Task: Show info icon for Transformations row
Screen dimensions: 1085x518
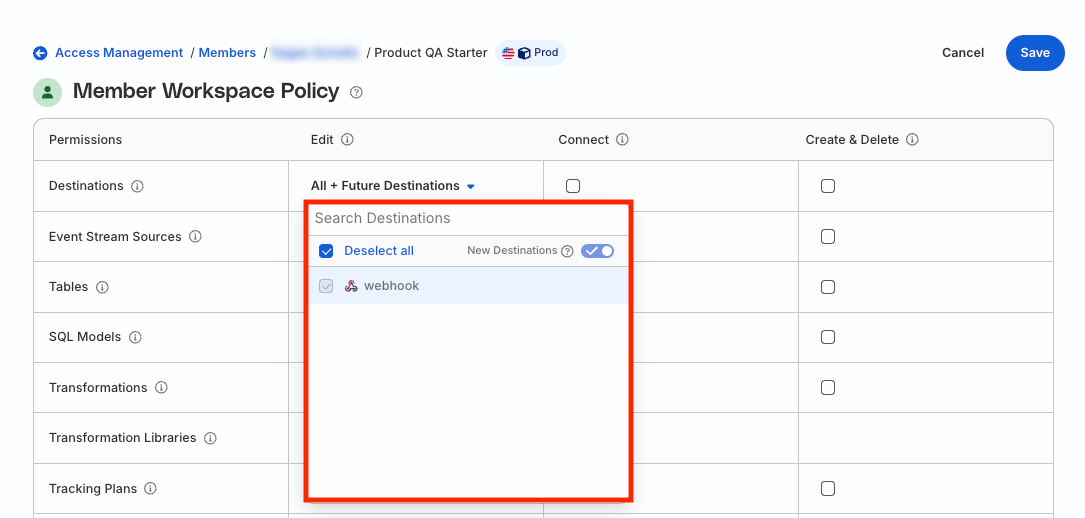Action: (x=161, y=388)
